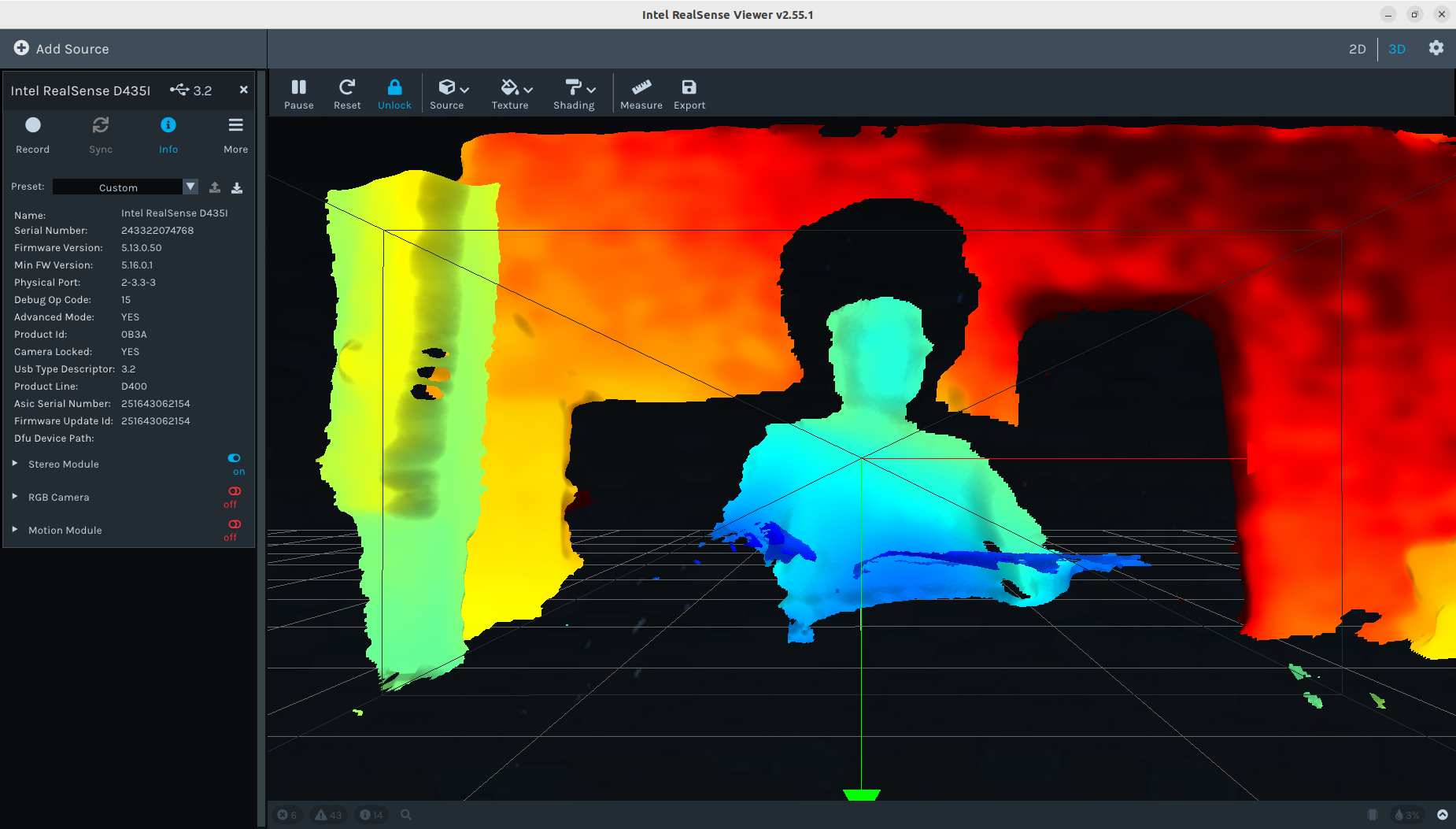Expand the Stereo Module section
This screenshot has width=1456, height=829.
pos(15,464)
